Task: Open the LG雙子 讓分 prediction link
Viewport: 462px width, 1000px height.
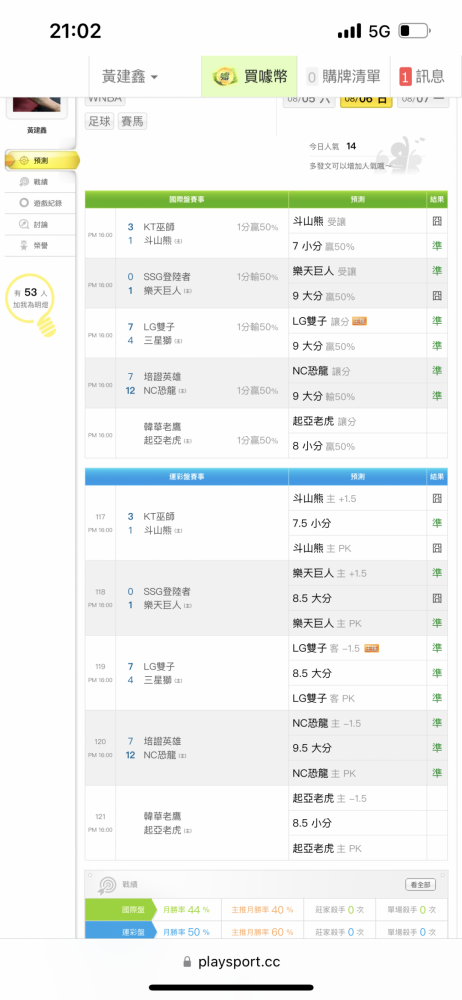Action: click(x=321, y=321)
